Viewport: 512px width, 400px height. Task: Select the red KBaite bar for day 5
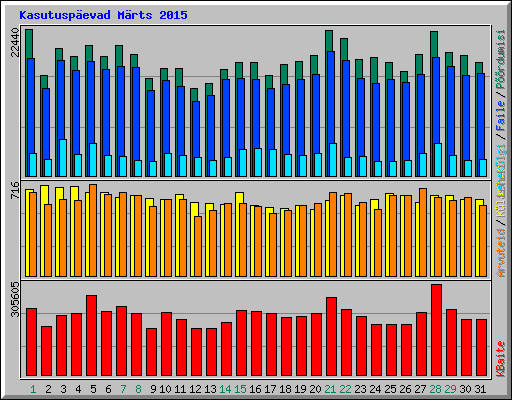click(91, 335)
